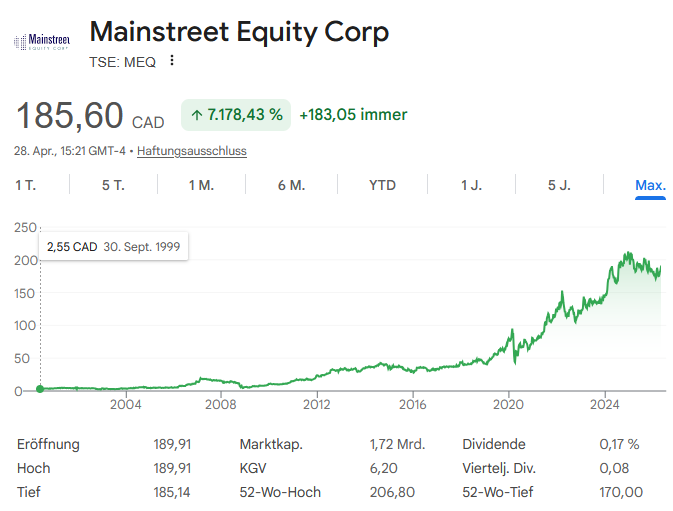673x511 pixels.
Task: Click the Marktkap. value 1,72 Mrd.
Action: click(397, 444)
